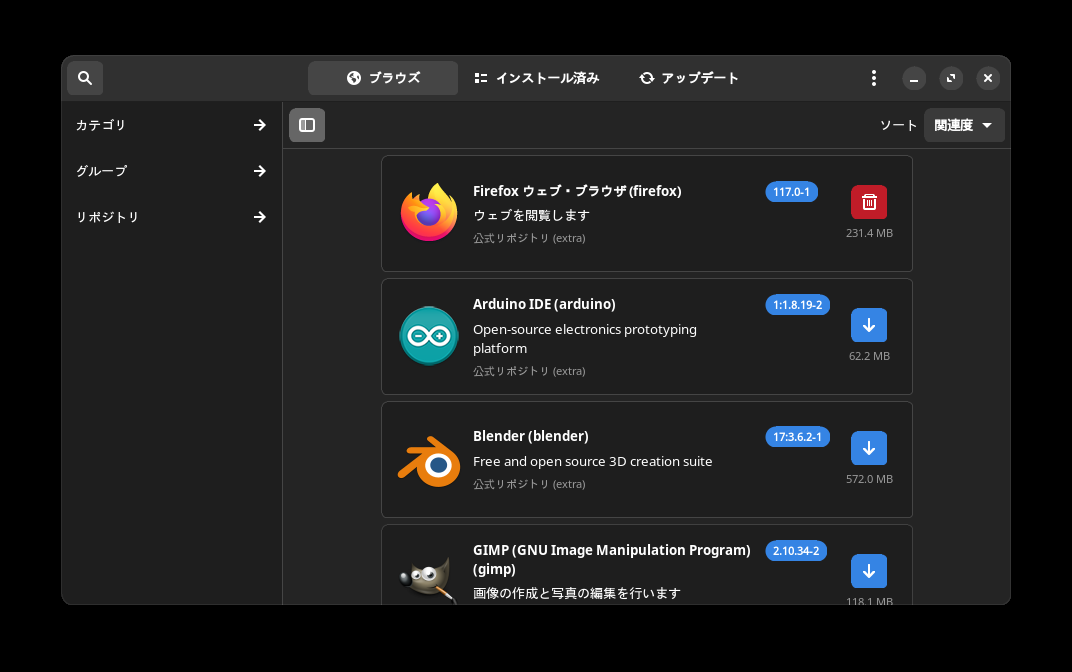Image resolution: width=1072 pixels, height=672 pixels.
Task: Click the 62.2 MB size text
Action: click(x=869, y=356)
